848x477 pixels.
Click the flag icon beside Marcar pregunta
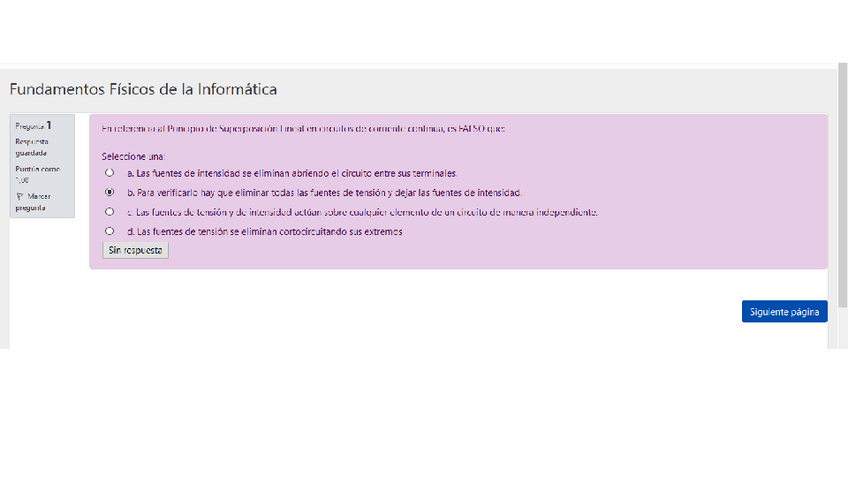tap(20, 197)
